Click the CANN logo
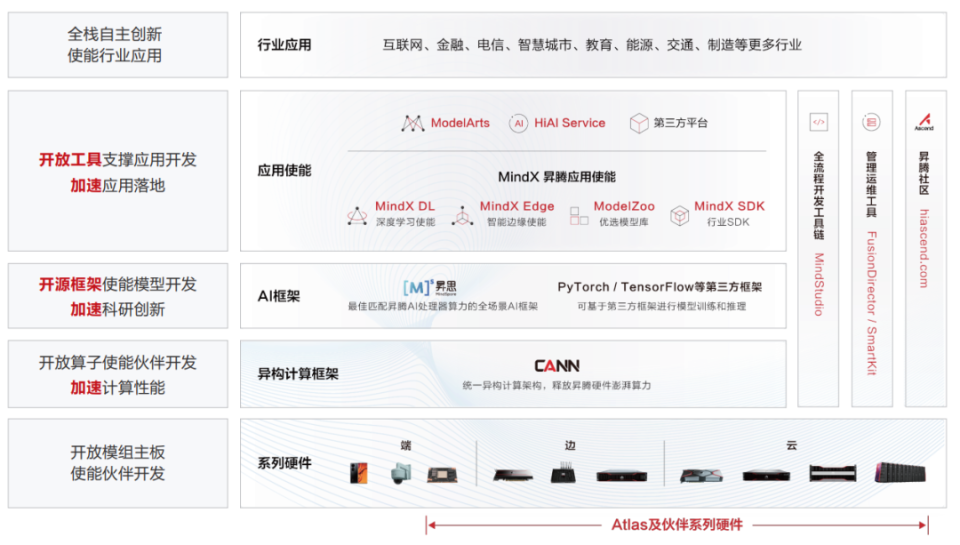 pyautogui.click(x=557, y=366)
